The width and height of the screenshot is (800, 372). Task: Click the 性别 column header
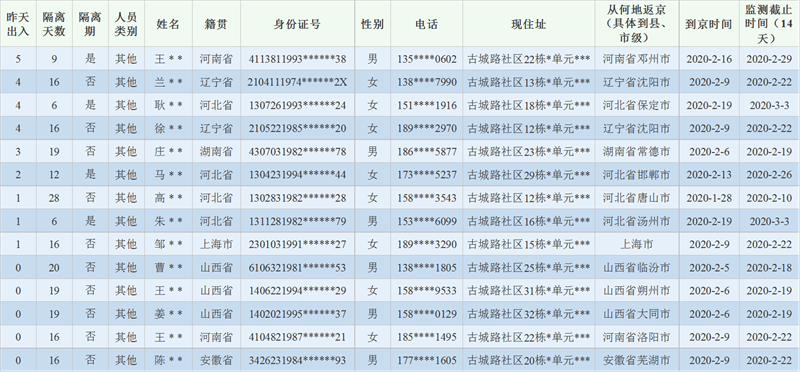point(373,24)
